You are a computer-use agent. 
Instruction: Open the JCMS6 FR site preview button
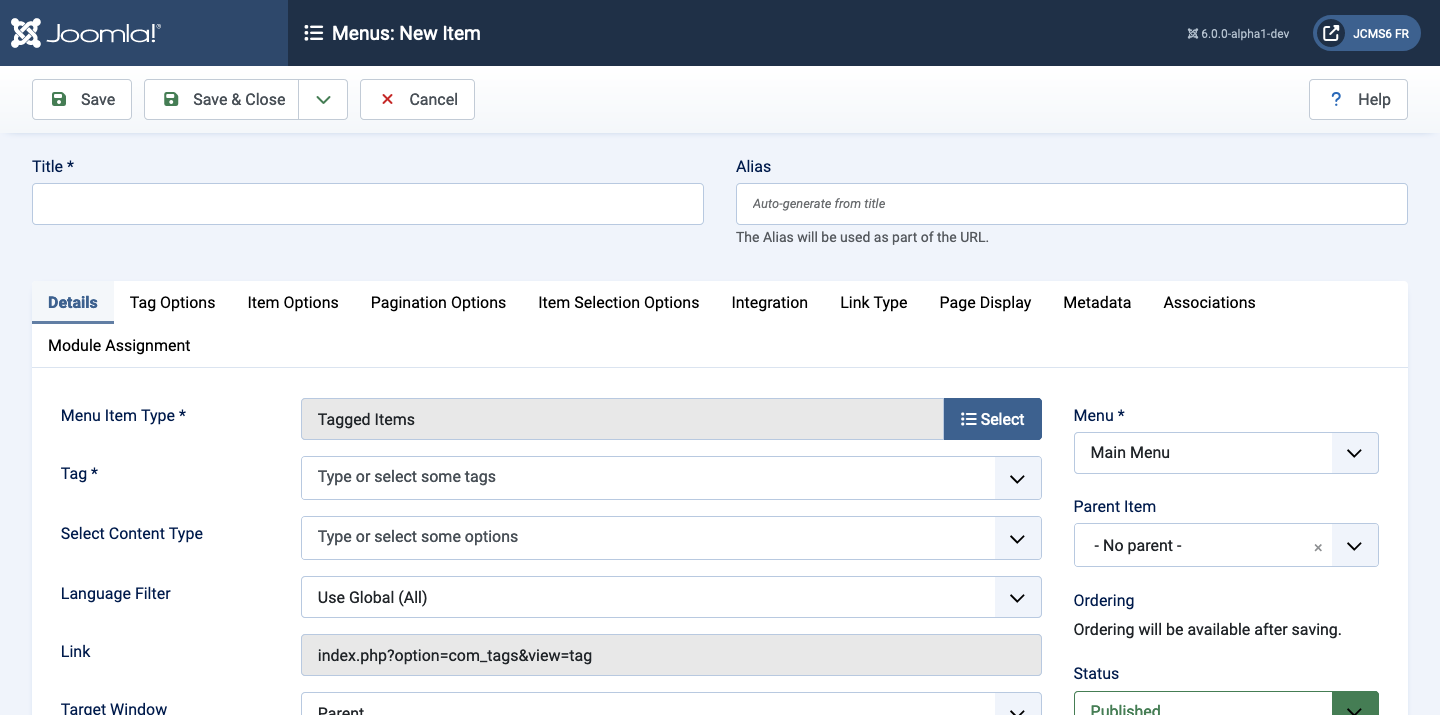(1367, 33)
